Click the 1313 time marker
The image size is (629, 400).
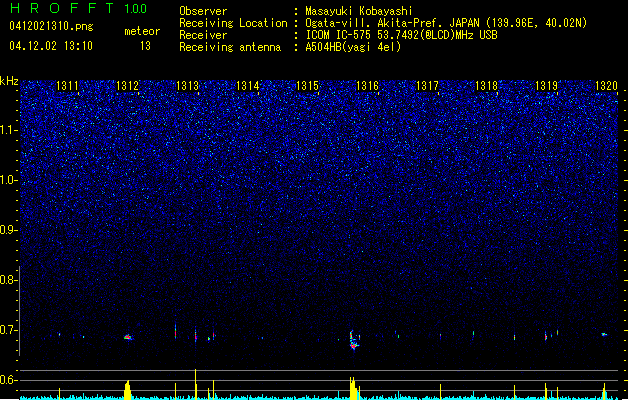pos(187,86)
